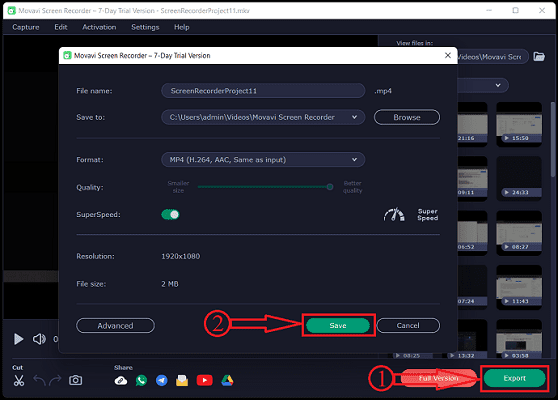558x400 pixels.
Task: Expand the dropdown behind the dialog
Action: pos(498,85)
